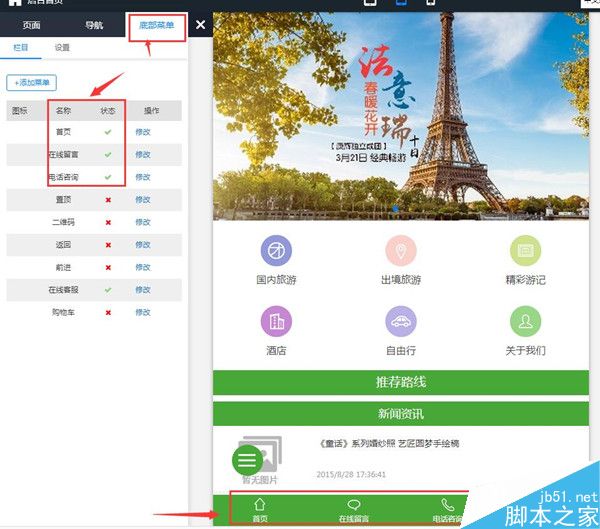
Task: Tap the 电话咨询 phone icon
Action: coord(447,505)
